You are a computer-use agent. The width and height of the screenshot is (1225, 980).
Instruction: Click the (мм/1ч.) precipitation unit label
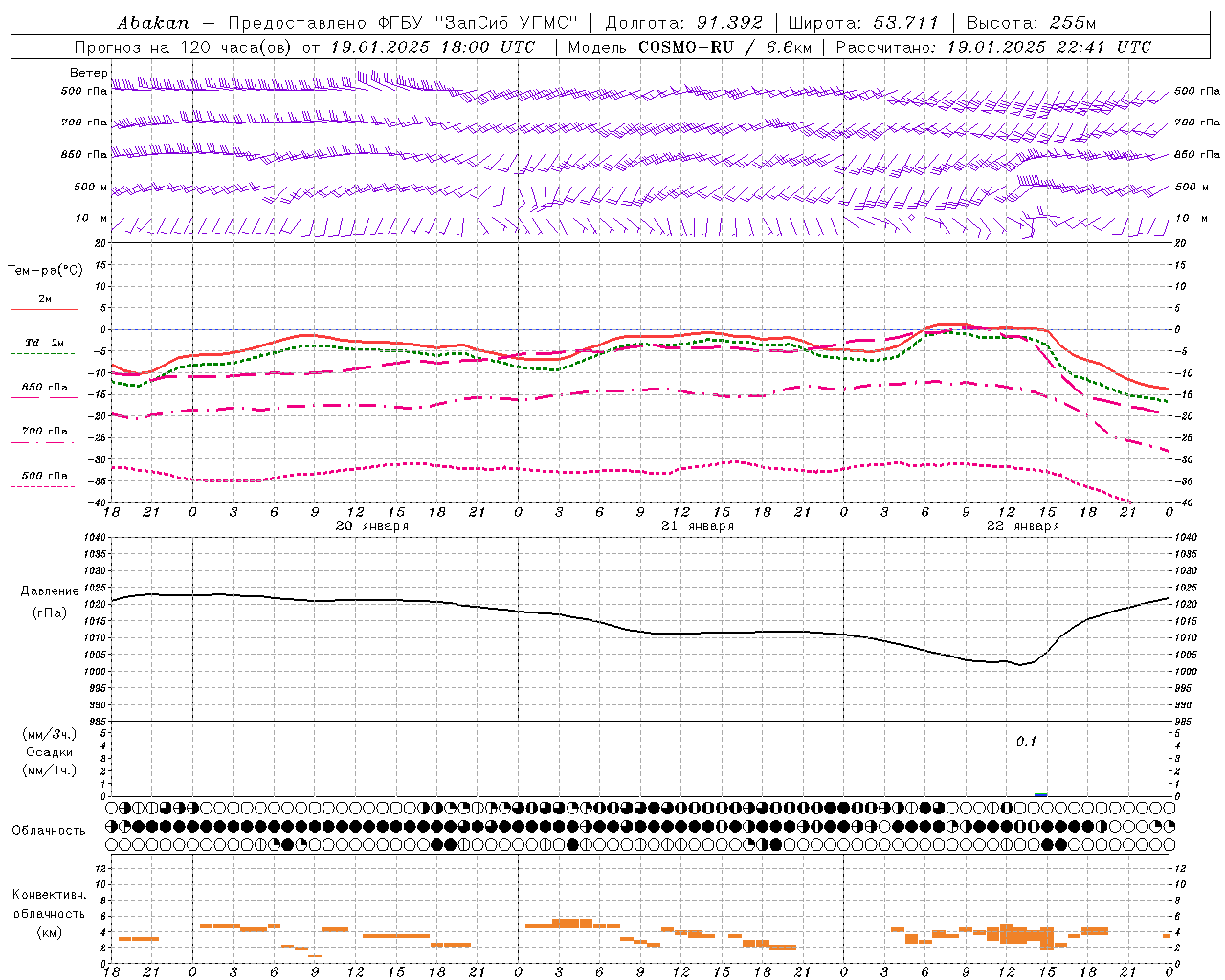tap(50, 770)
